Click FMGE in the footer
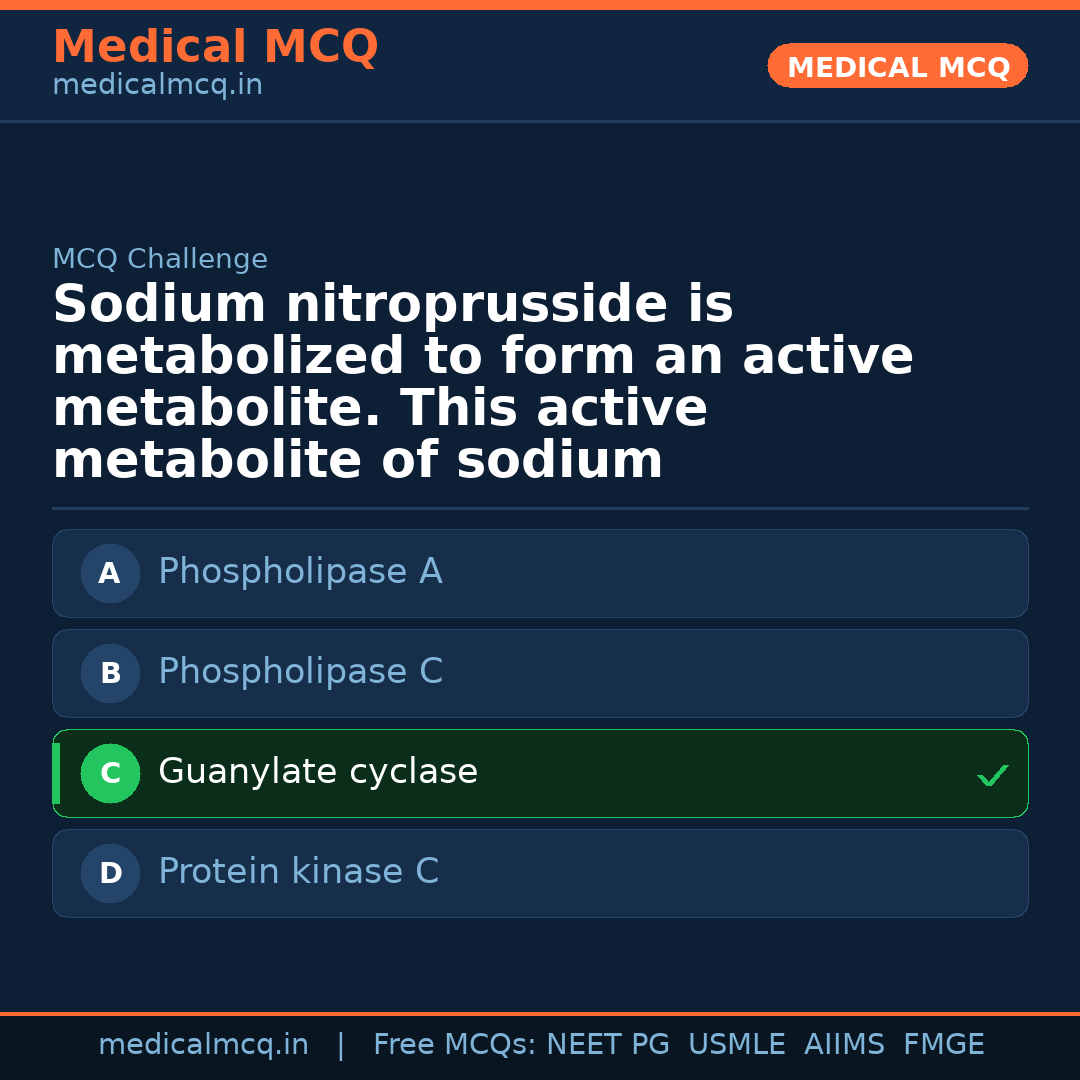Image resolution: width=1080 pixels, height=1080 pixels. click(943, 1045)
